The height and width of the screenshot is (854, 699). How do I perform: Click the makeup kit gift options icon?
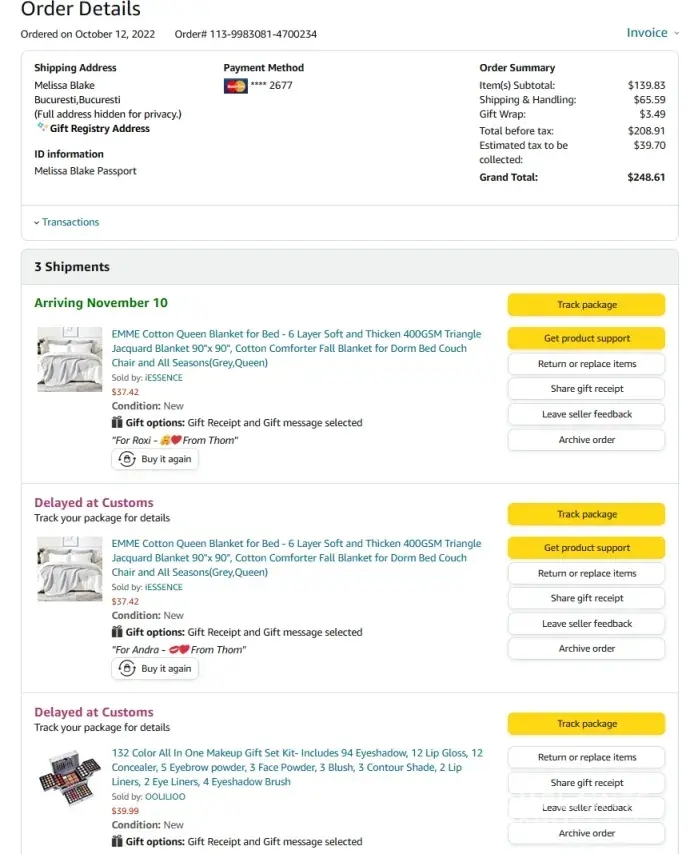point(117,842)
